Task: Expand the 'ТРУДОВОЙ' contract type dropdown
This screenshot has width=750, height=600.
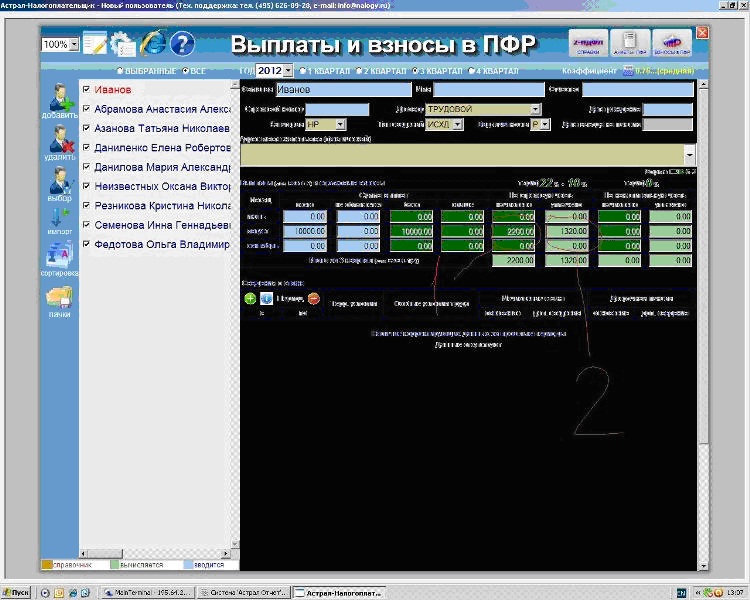Action: [x=535, y=109]
